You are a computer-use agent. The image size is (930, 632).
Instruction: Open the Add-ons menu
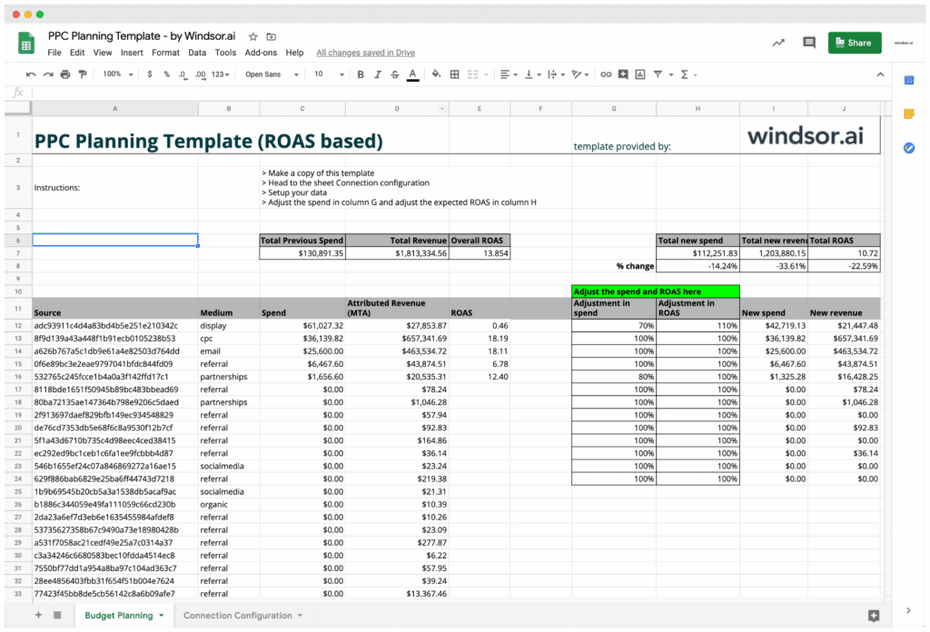click(x=261, y=52)
